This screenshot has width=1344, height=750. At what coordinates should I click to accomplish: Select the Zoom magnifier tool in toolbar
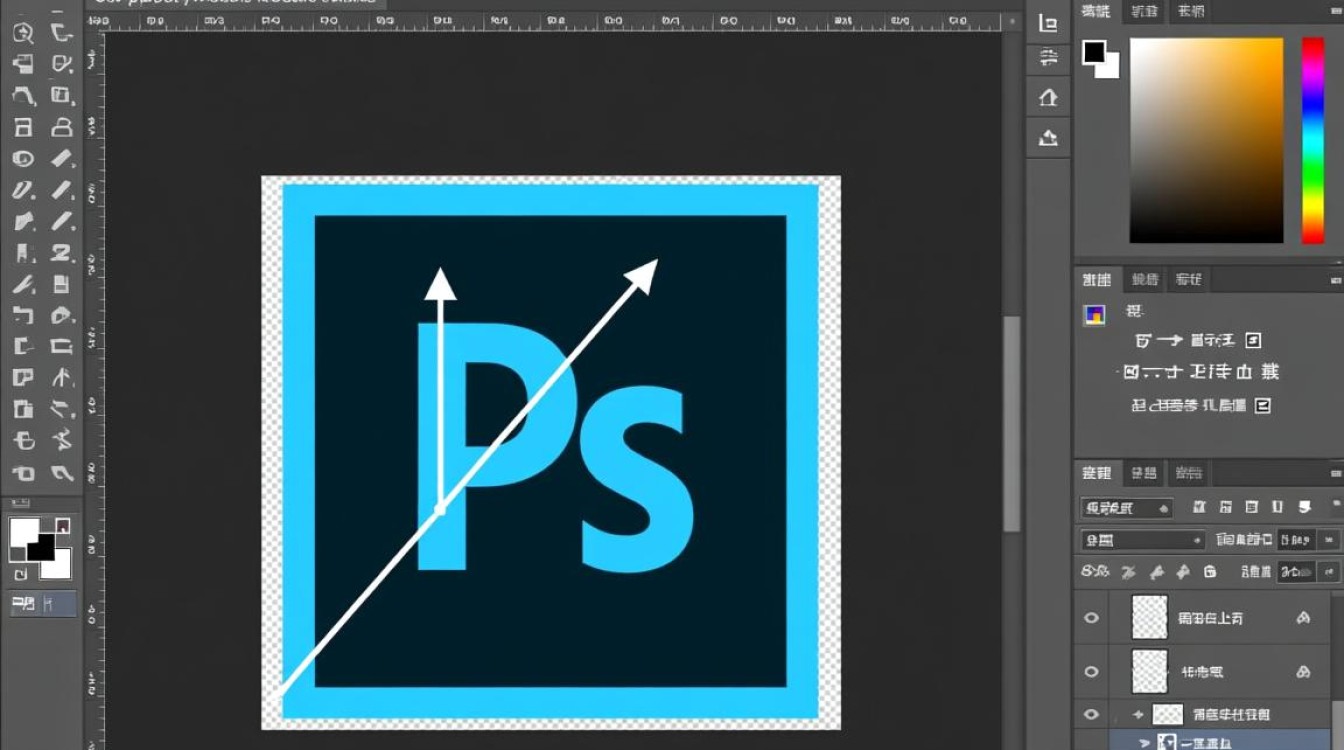point(22,33)
